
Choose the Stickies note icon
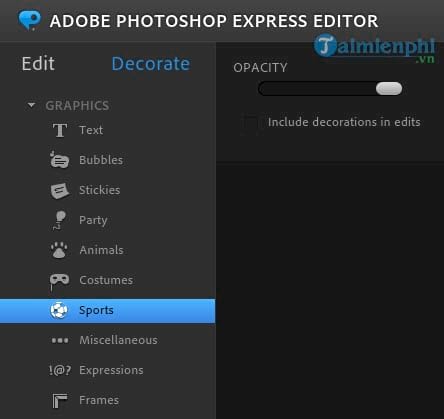[x=60, y=191]
